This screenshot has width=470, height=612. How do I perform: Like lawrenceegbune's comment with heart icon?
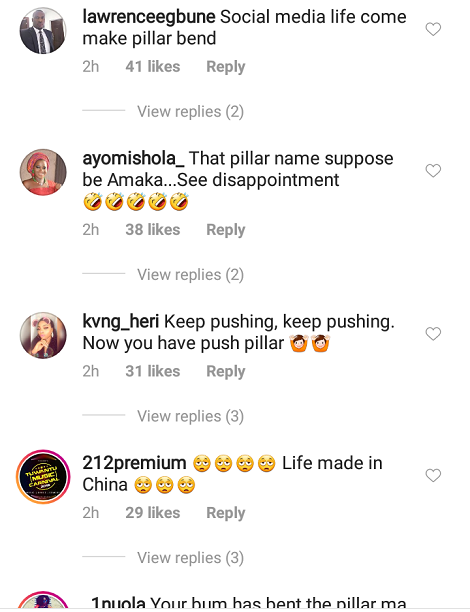click(x=433, y=29)
